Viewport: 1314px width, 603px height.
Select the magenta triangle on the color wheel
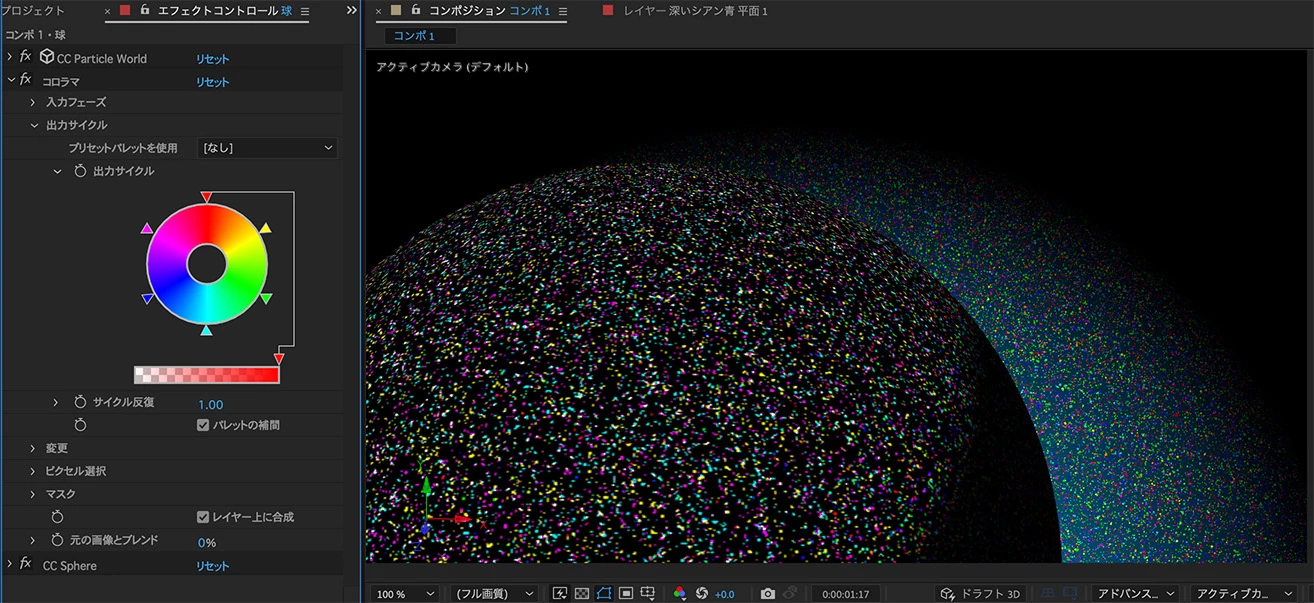(147, 229)
